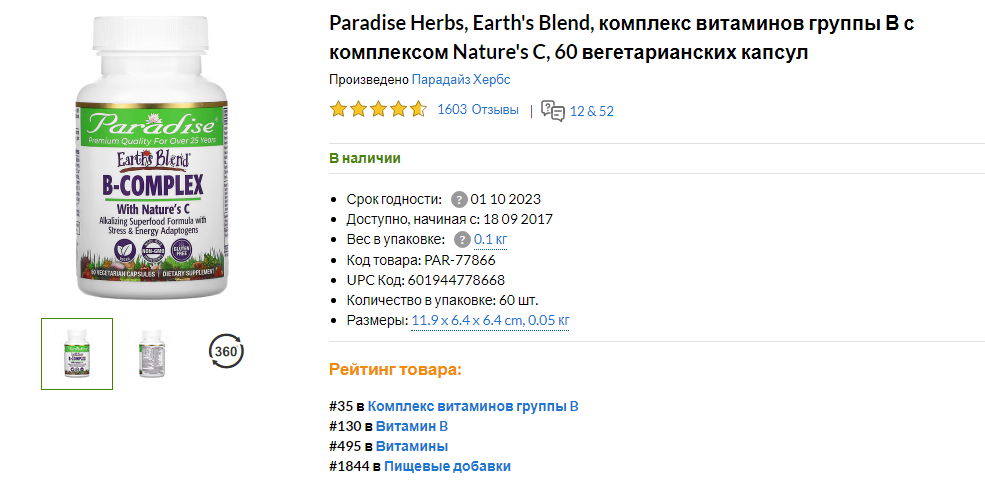Click the 12 & 52 questions link
Screen dimensions: 985x480
coord(592,111)
